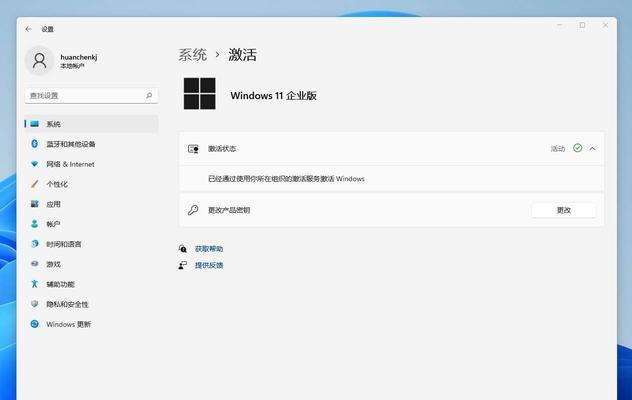
Task: Click the activation message text about Windows
Action: (x=286, y=179)
